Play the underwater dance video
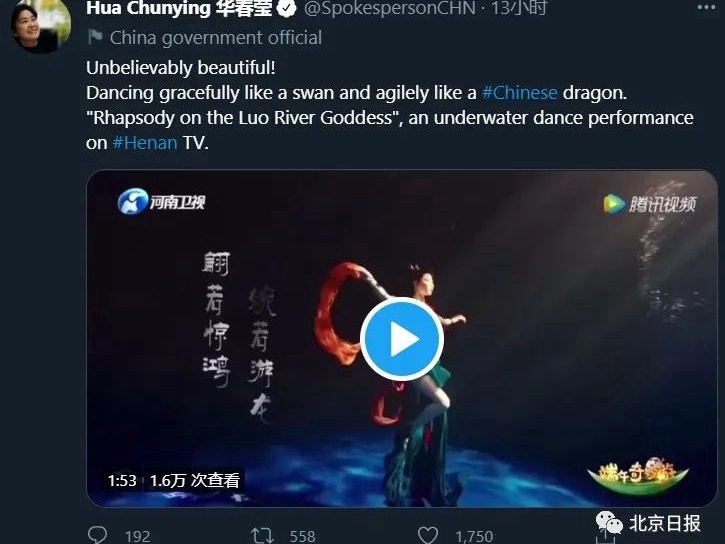 [402, 339]
